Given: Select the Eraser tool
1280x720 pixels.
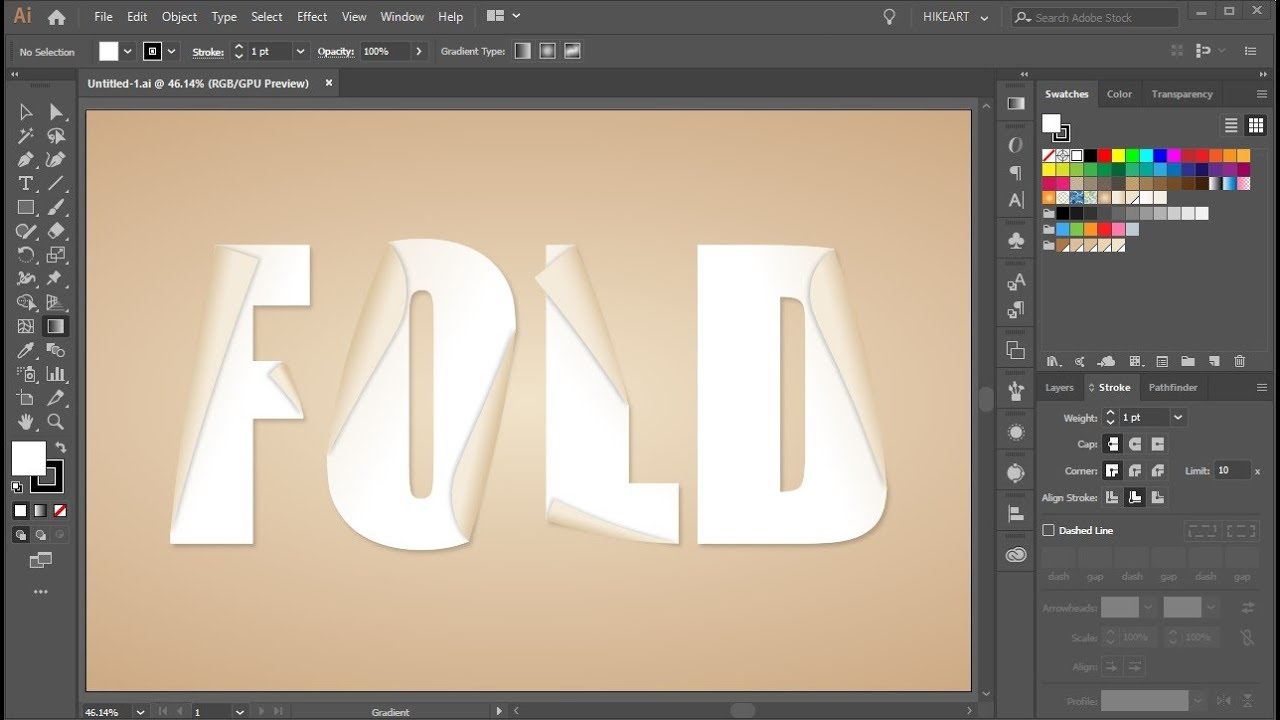Looking at the screenshot, I should pos(56,231).
